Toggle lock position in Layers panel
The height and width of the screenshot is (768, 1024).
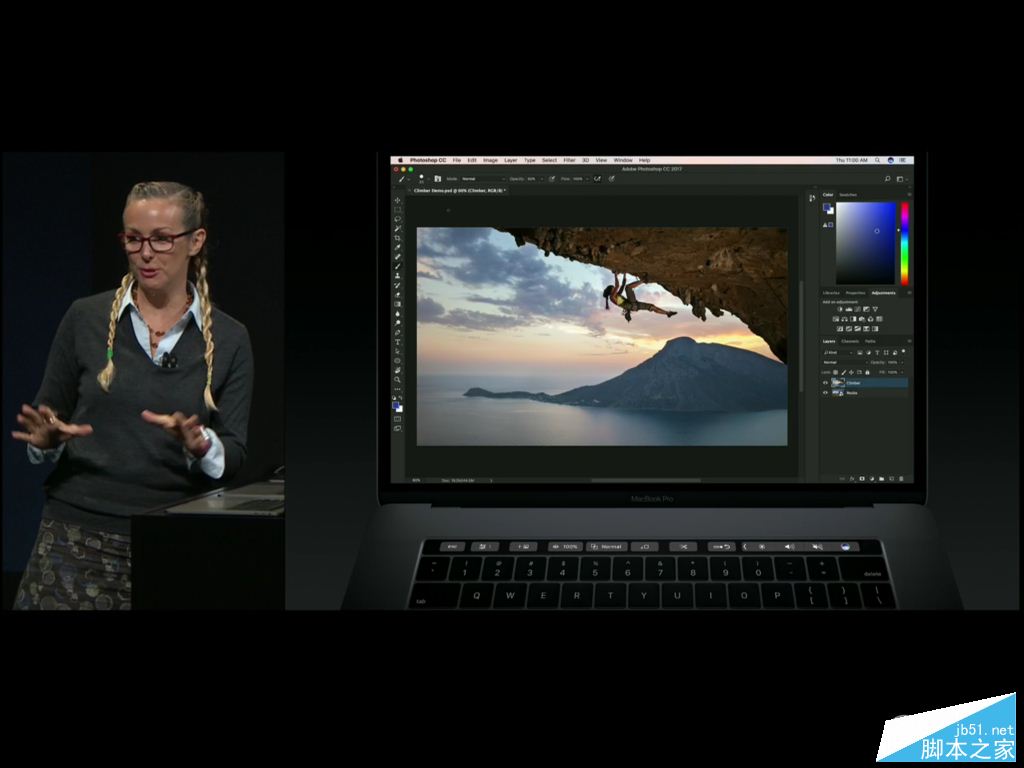pos(852,372)
